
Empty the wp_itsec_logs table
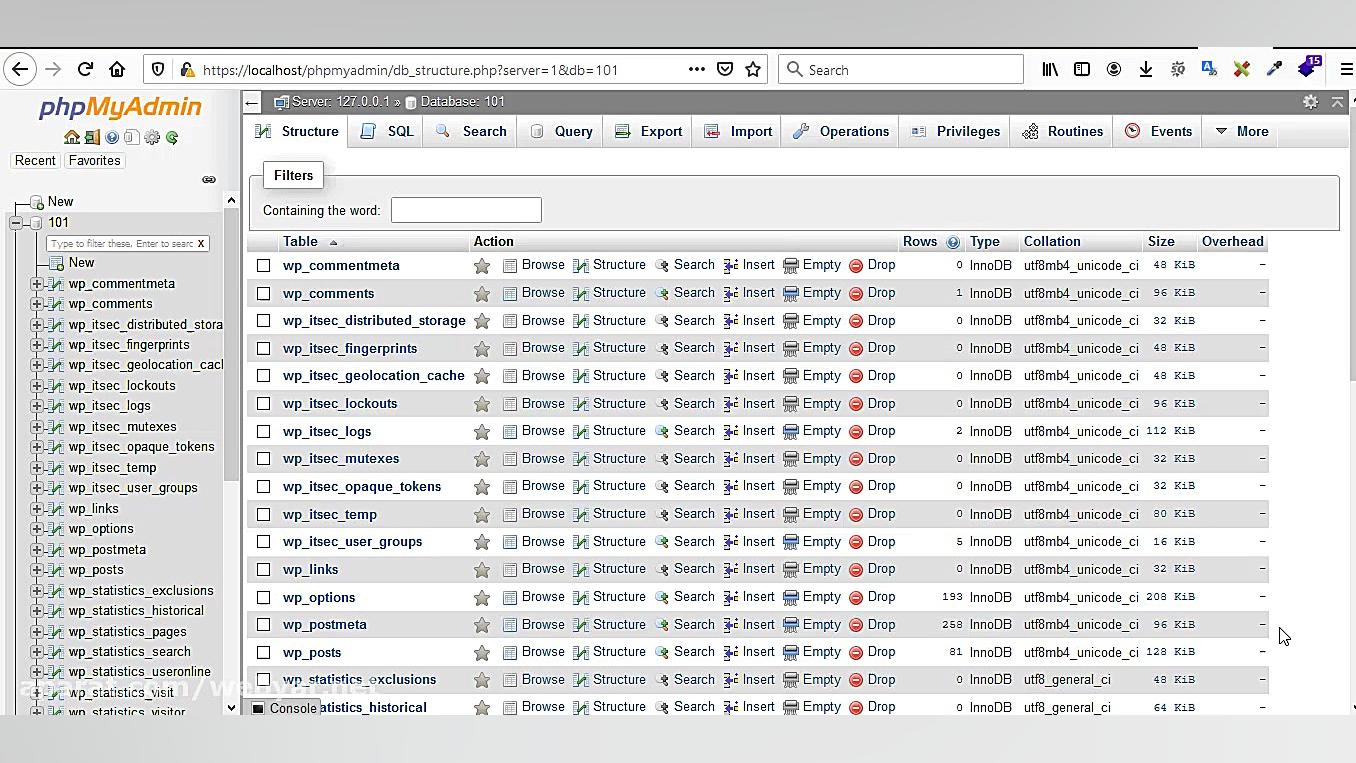(x=811, y=431)
